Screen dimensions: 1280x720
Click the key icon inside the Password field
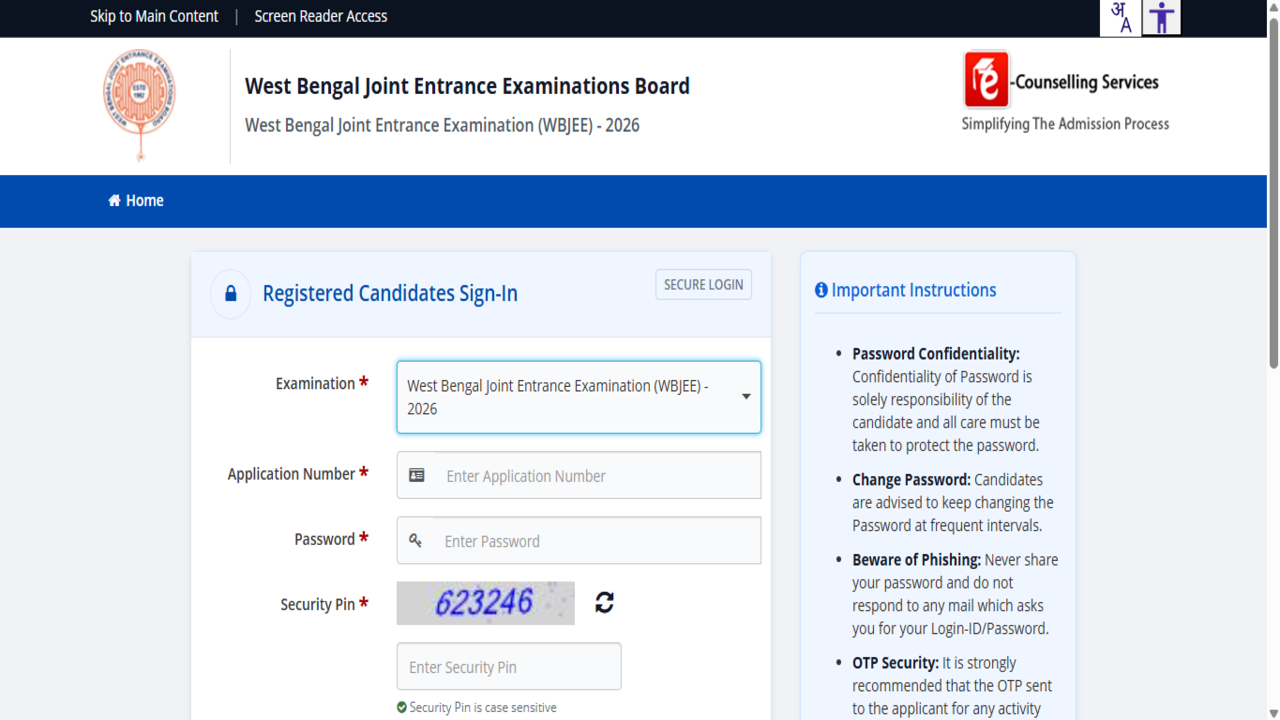pyautogui.click(x=416, y=540)
